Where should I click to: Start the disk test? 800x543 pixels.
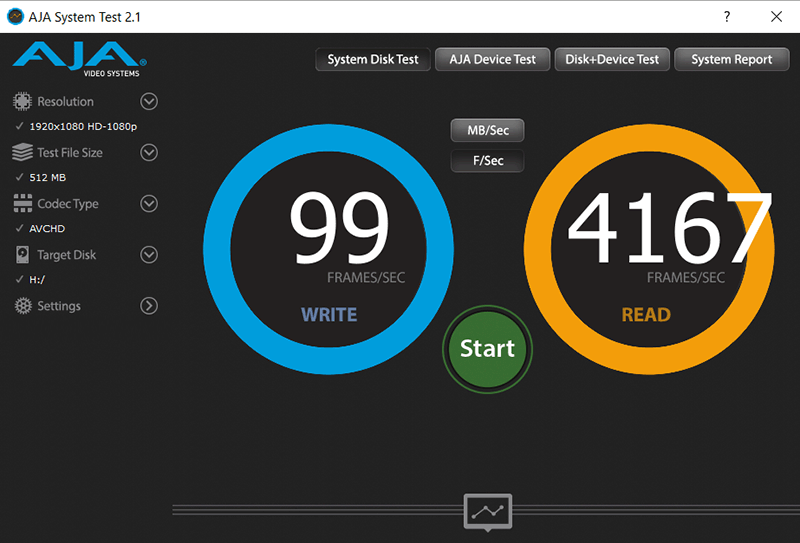coord(488,349)
